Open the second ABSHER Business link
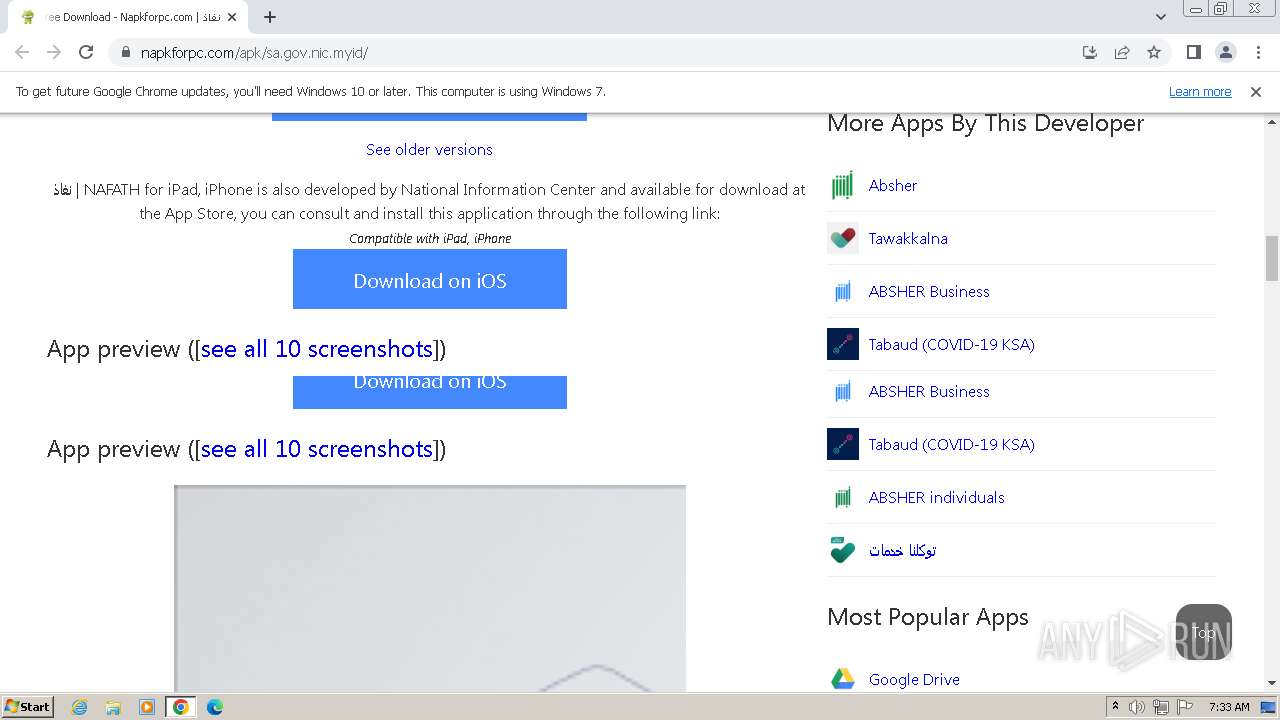The image size is (1280, 720). (x=929, y=392)
